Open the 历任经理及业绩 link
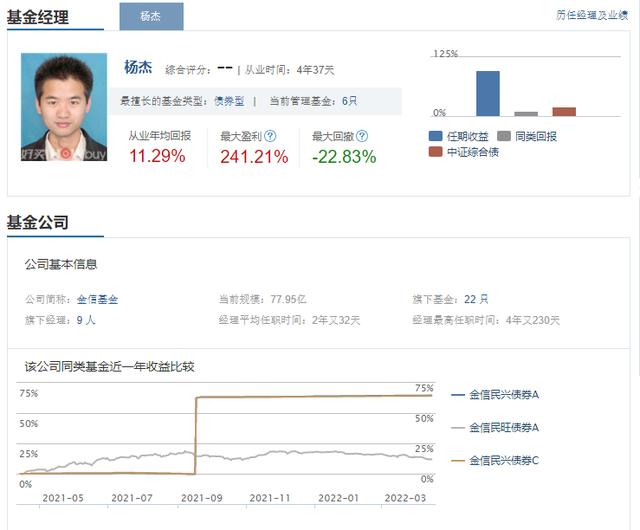The width and height of the screenshot is (640, 530). point(591,15)
